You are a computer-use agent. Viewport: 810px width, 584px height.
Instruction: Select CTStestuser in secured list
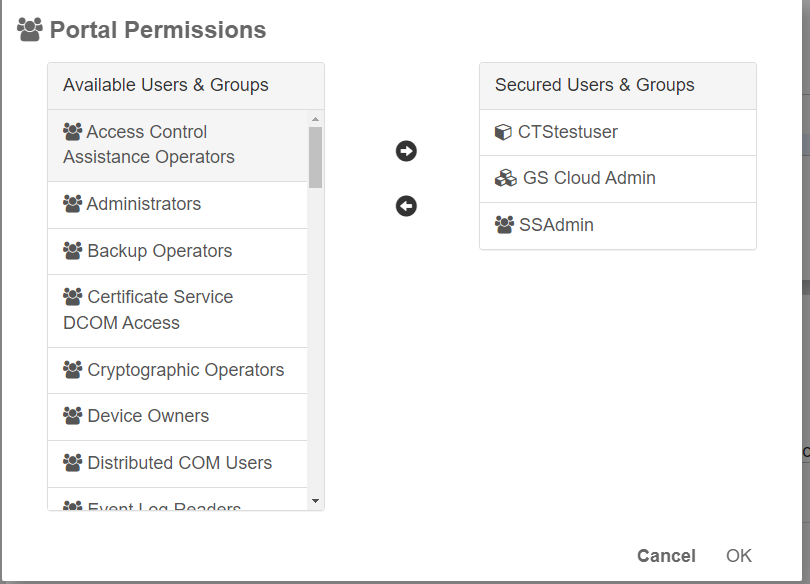567,132
